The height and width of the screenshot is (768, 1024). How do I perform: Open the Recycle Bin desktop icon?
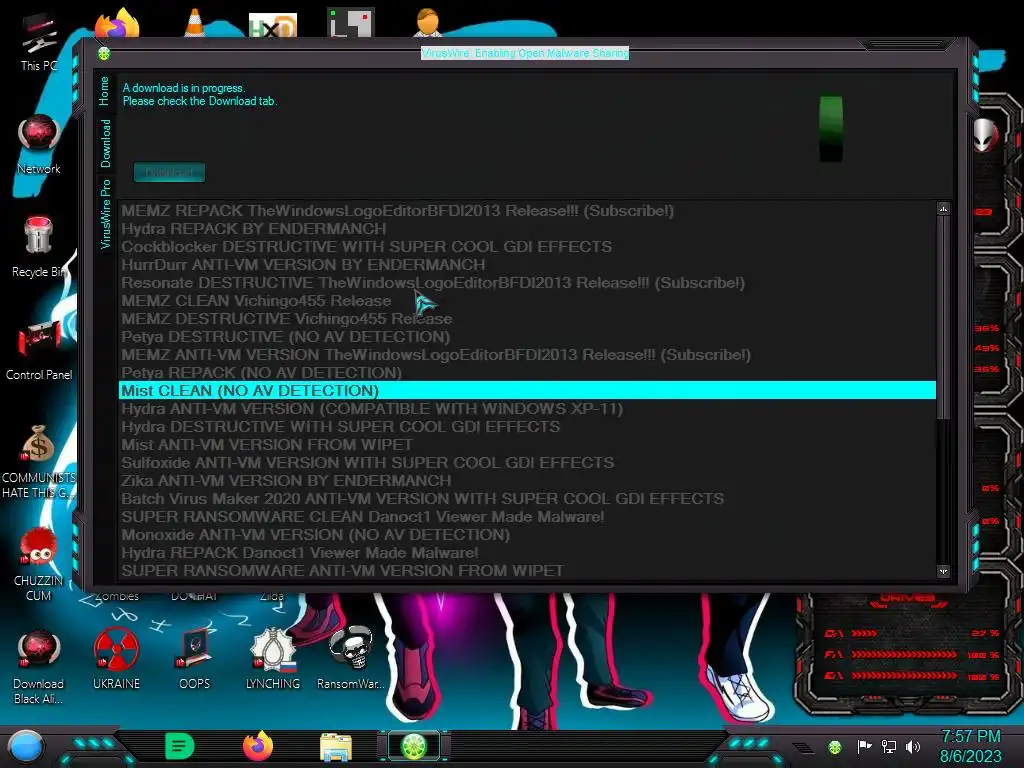point(39,247)
